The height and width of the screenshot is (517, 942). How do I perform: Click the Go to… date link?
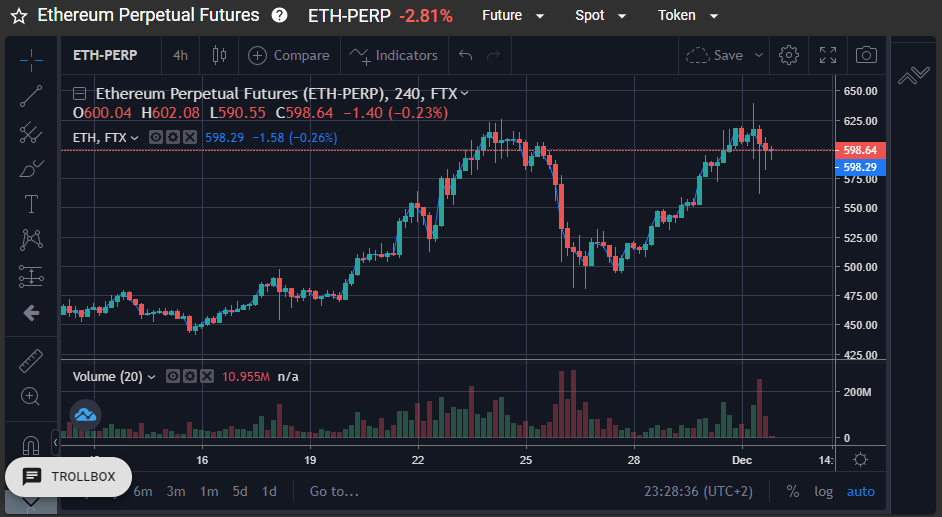pyautogui.click(x=334, y=491)
